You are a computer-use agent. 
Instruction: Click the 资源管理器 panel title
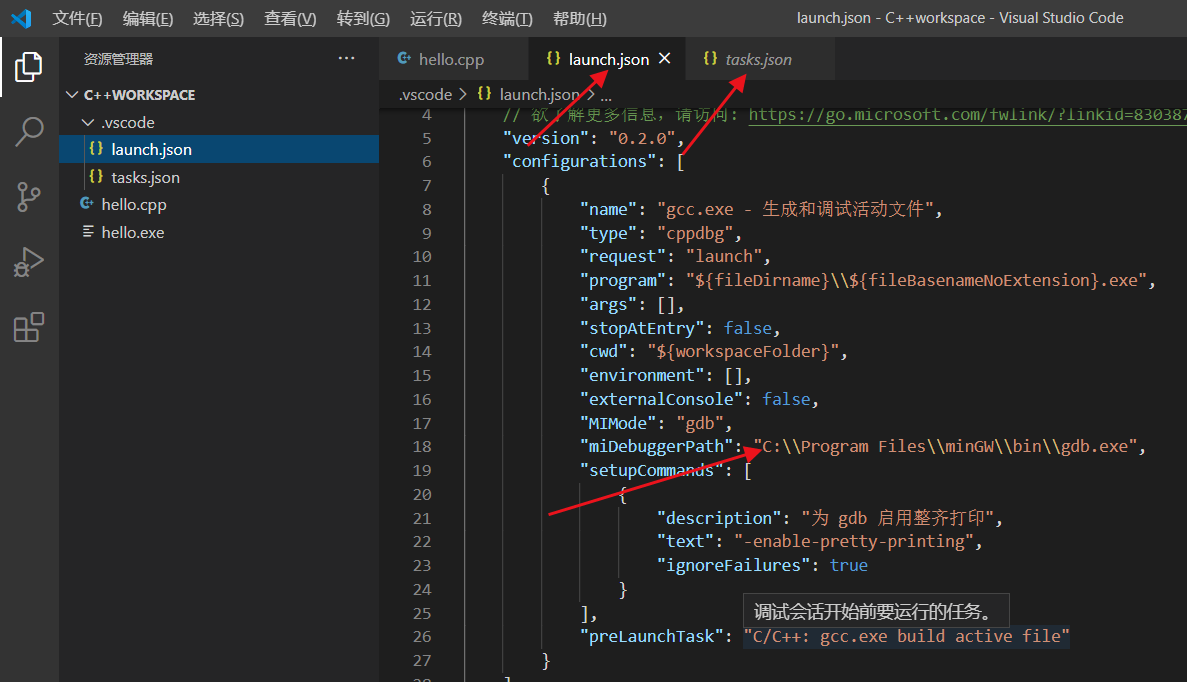pyautogui.click(x=118, y=58)
